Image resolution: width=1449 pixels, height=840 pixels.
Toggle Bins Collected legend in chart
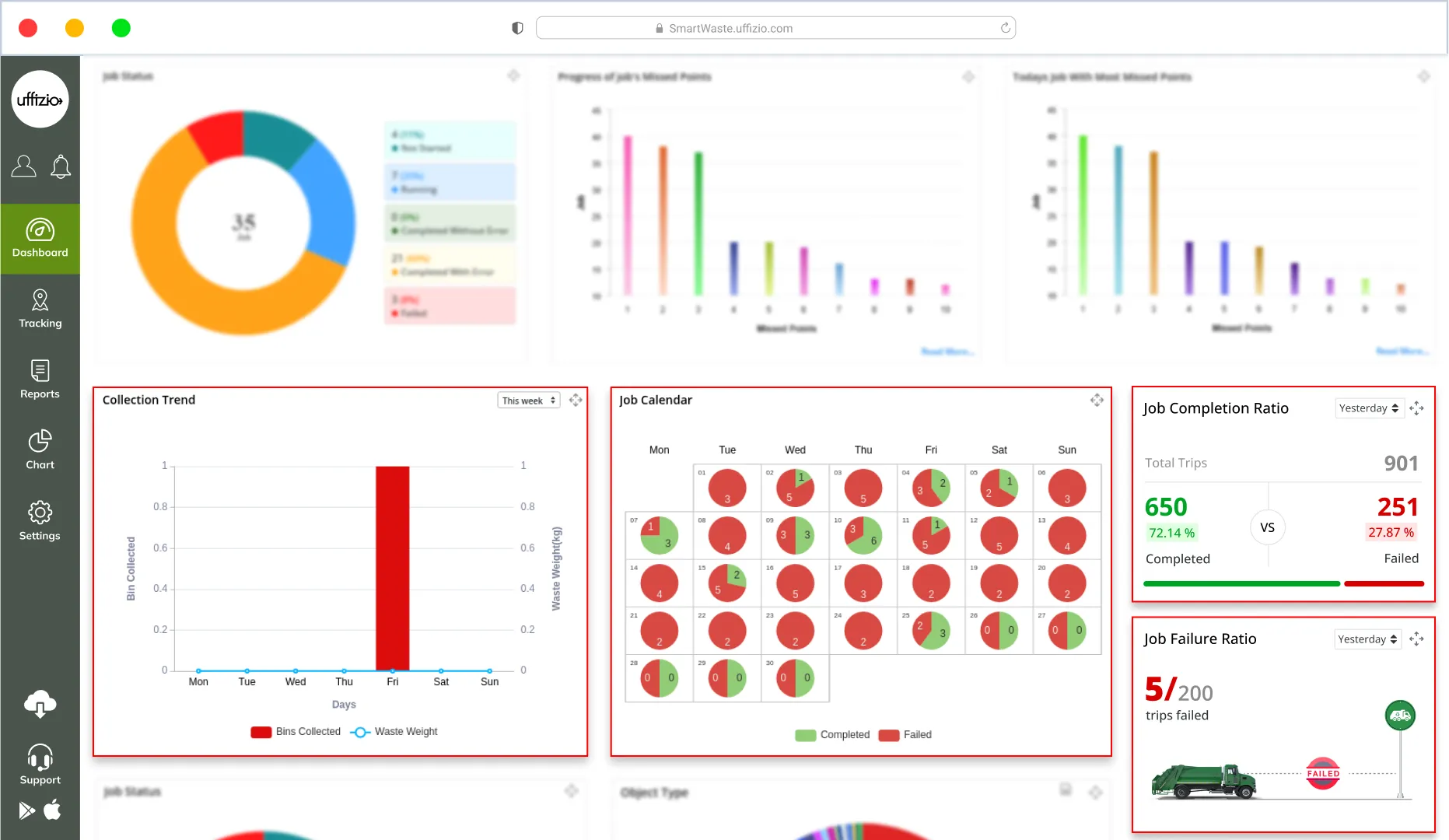point(296,732)
